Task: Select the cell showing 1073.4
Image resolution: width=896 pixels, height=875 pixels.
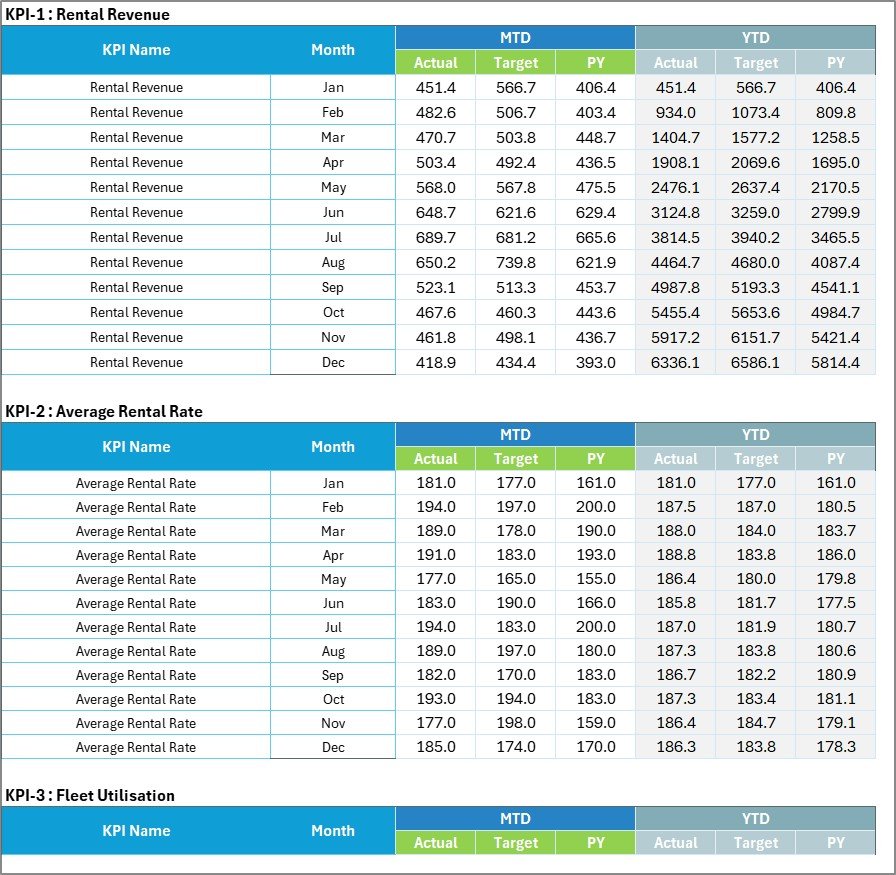Action: [755, 113]
